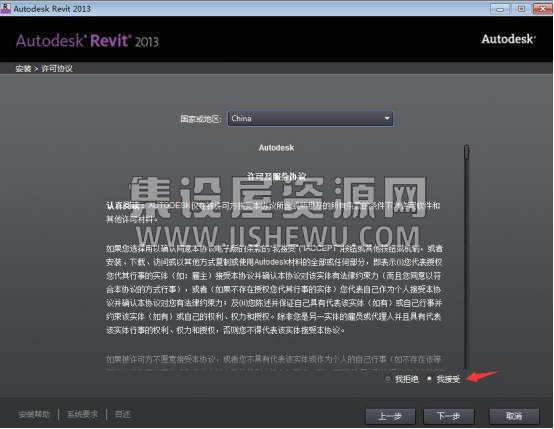Click the Revit icon in title bar

coord(6,8)
